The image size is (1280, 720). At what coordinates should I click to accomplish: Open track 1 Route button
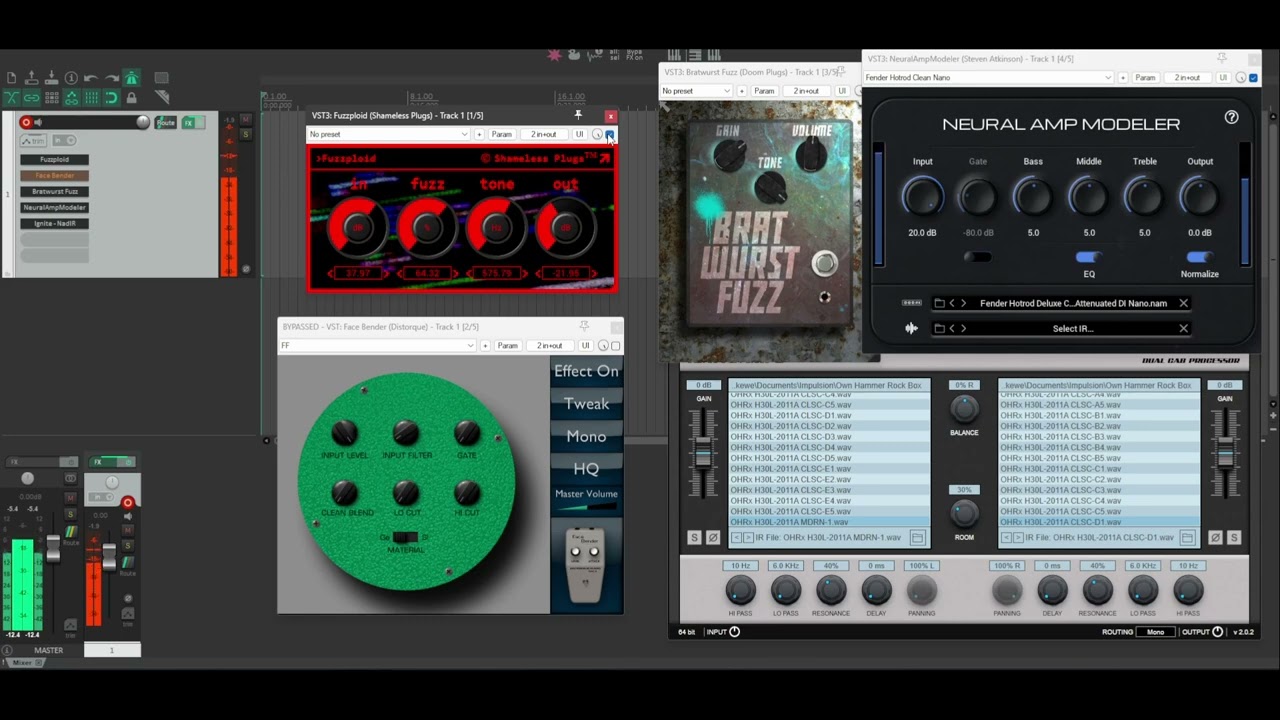(x=165, y=122)
